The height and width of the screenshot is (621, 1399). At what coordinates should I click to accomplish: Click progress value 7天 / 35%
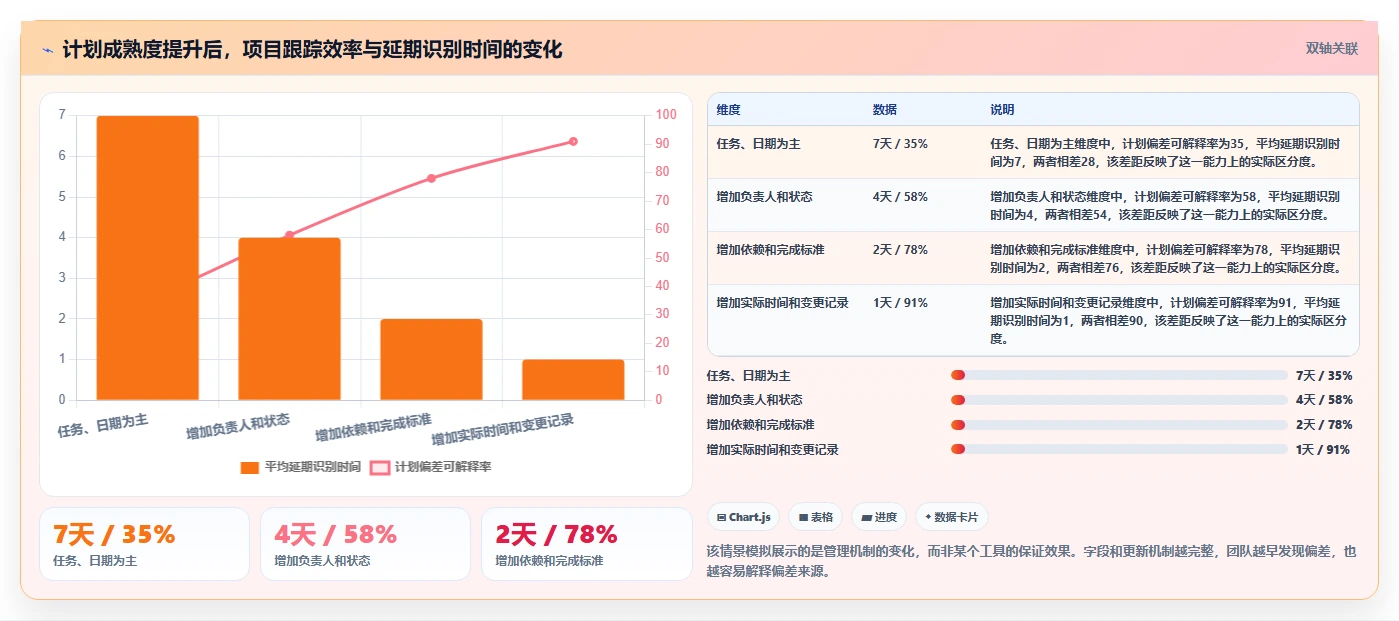pos(1323,376)
